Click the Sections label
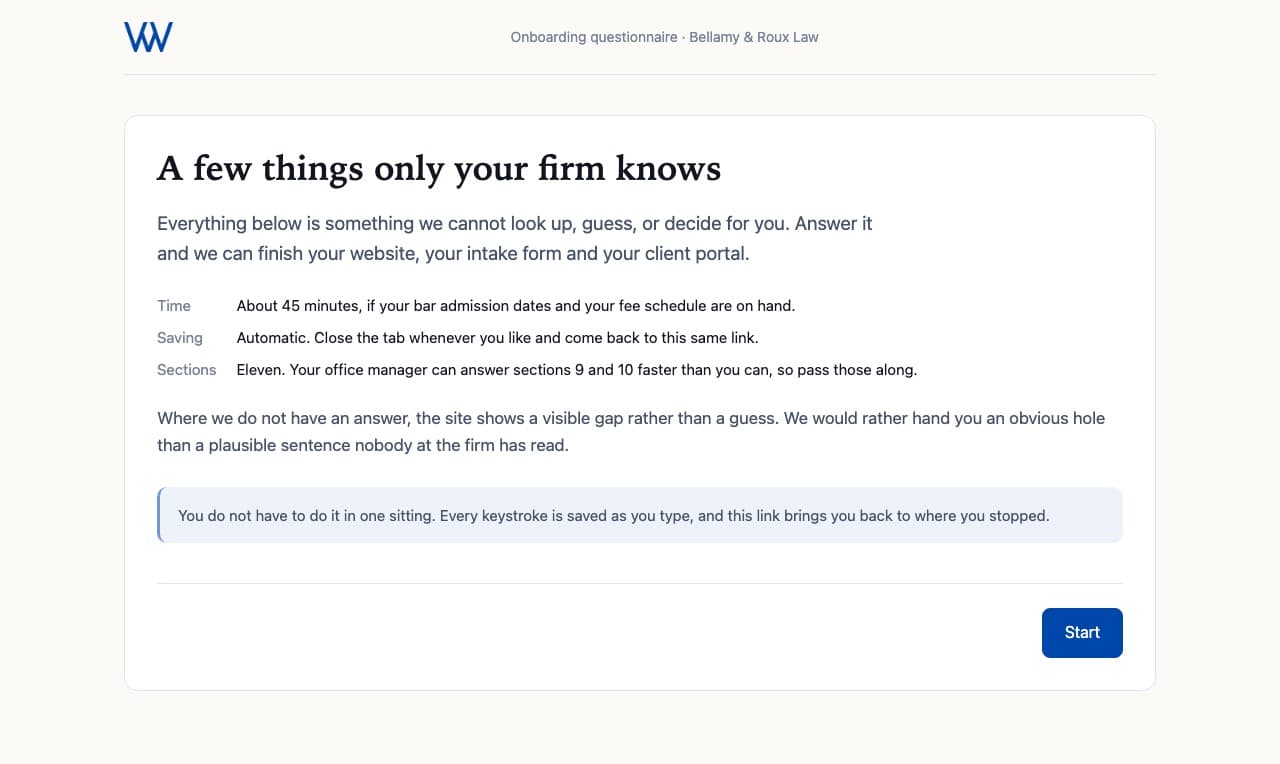1280x764 pixels. (187, 370)
